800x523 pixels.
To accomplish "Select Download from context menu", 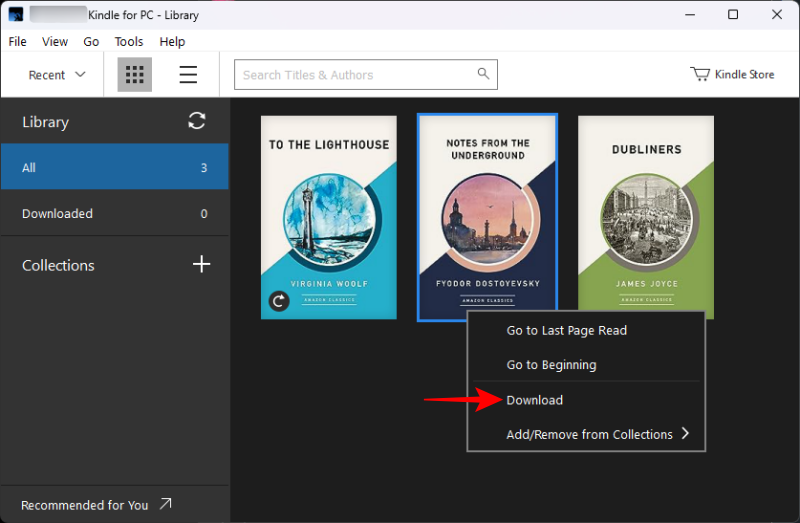I will (535, 400).
